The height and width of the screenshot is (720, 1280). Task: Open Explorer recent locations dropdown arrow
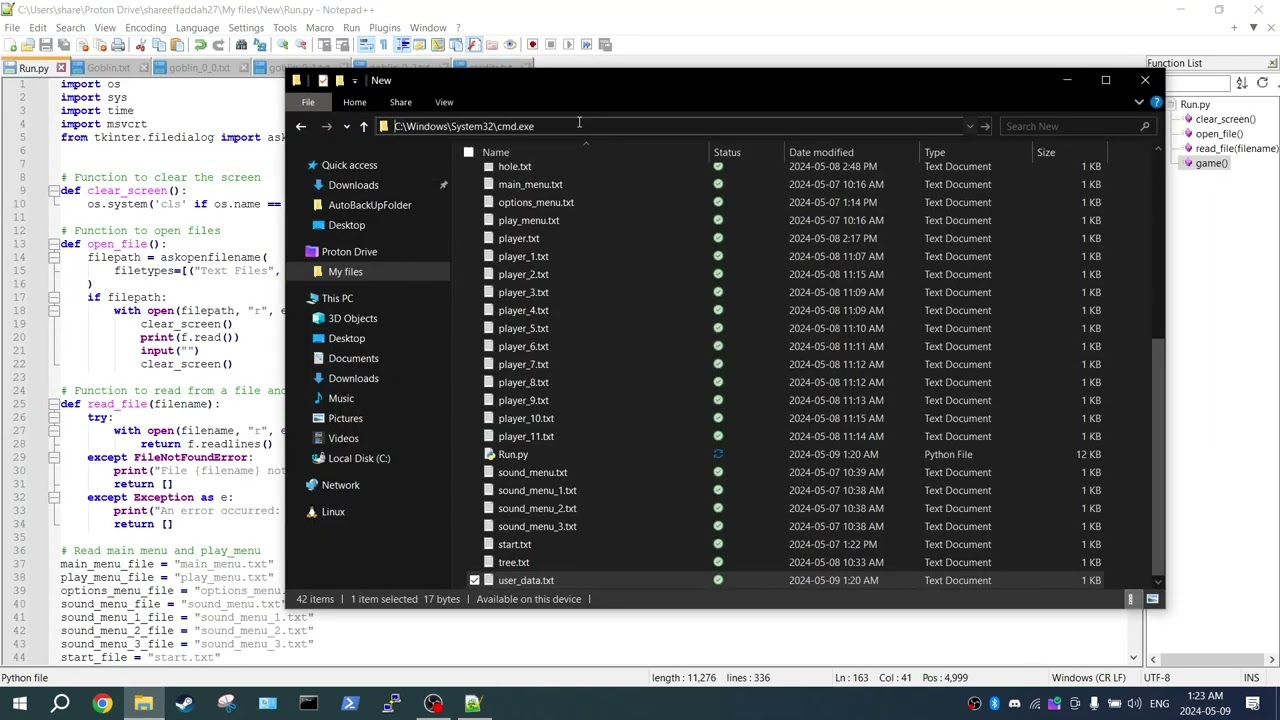(x=346, y=126)
